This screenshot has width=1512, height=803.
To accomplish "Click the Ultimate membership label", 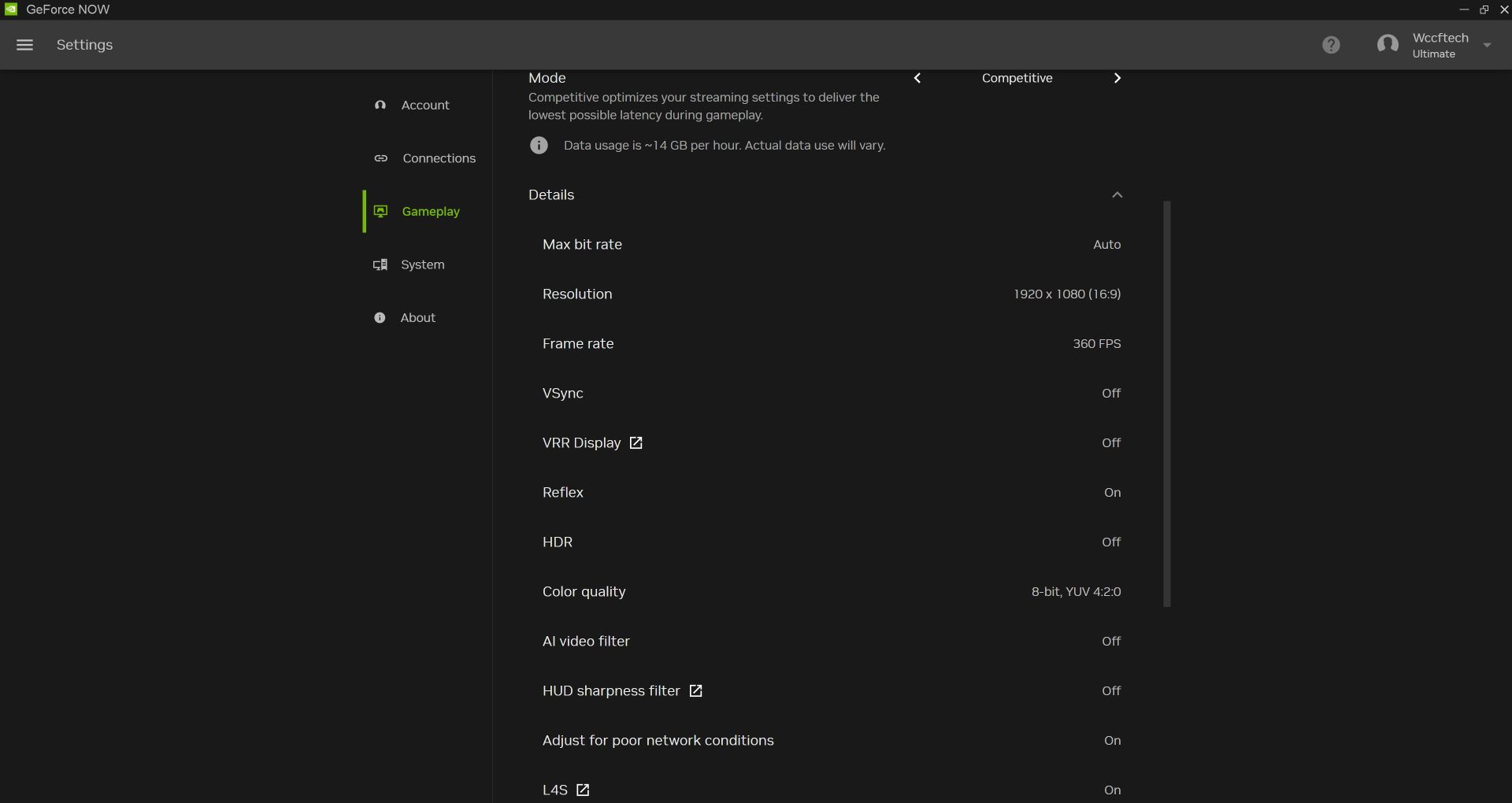I will [1433, 54].
